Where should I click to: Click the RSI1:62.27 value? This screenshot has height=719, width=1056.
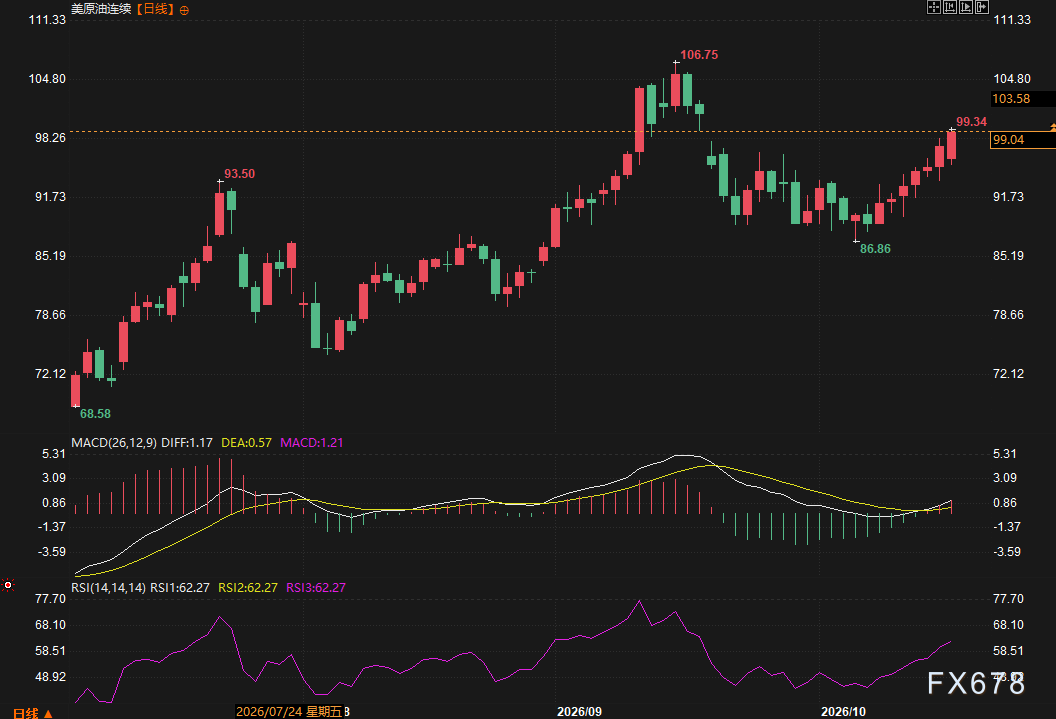tap(180, 588)
